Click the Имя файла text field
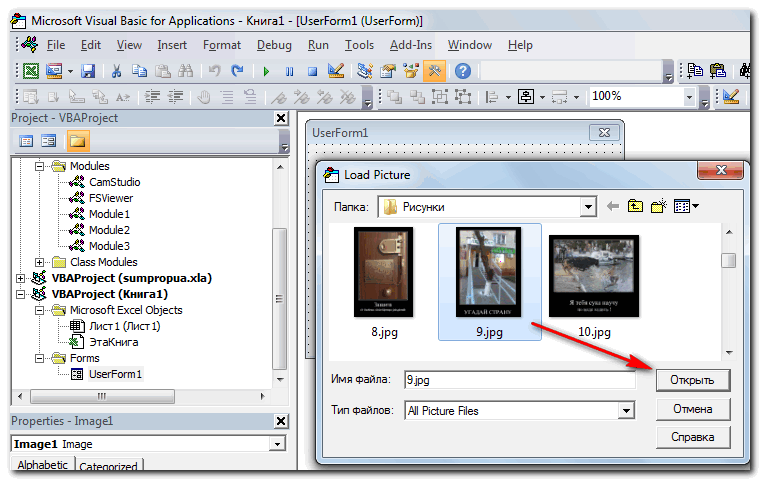The height and width of the screenshot is (481, 761). (518, 380)
